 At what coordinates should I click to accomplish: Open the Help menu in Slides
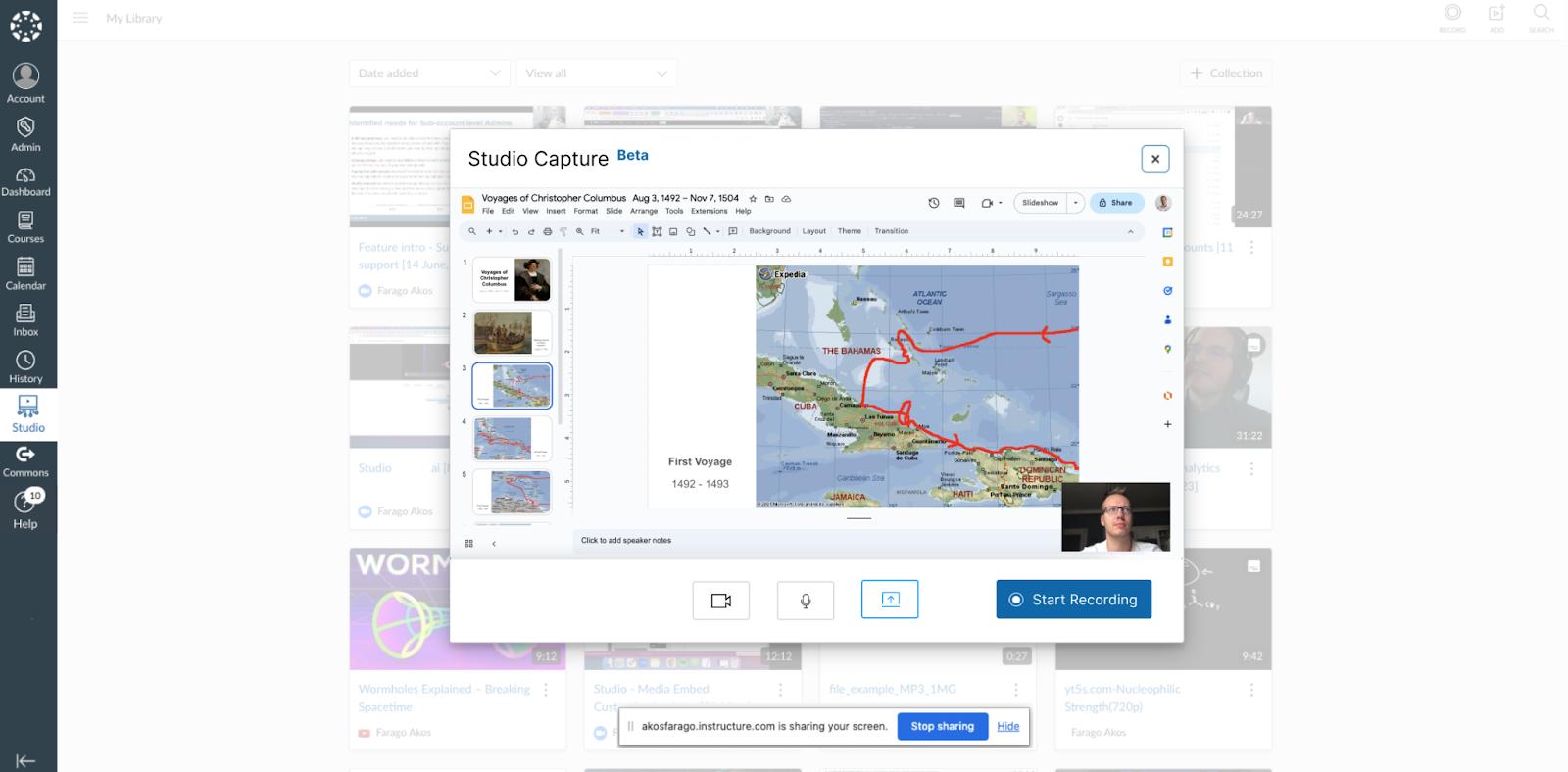744,211
